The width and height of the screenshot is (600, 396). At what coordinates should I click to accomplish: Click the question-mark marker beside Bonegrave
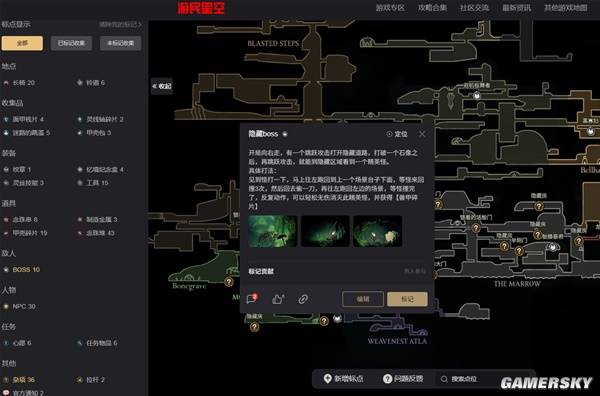[x=229, y=282]
